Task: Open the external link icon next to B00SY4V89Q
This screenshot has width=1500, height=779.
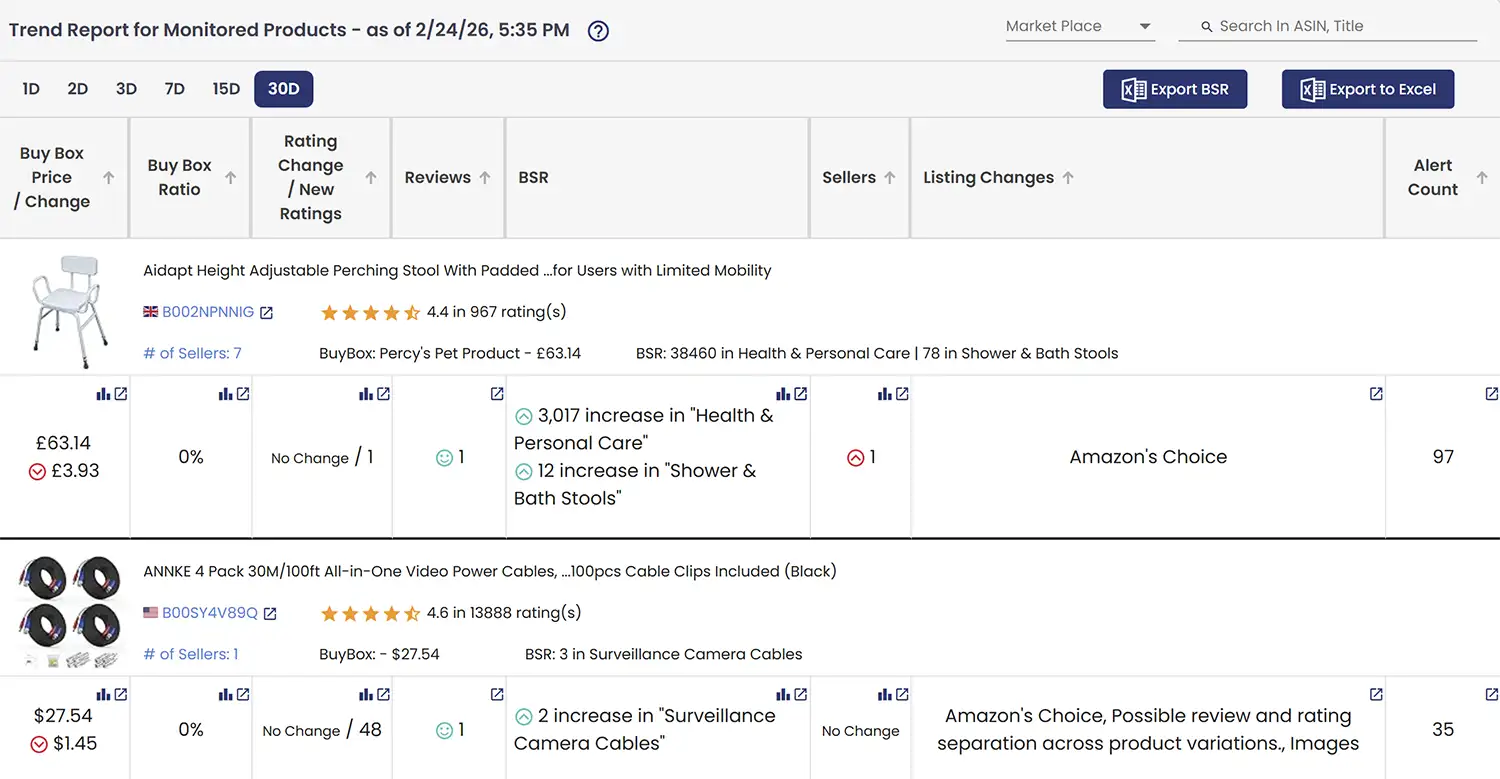Action: (x=270, y=613)
